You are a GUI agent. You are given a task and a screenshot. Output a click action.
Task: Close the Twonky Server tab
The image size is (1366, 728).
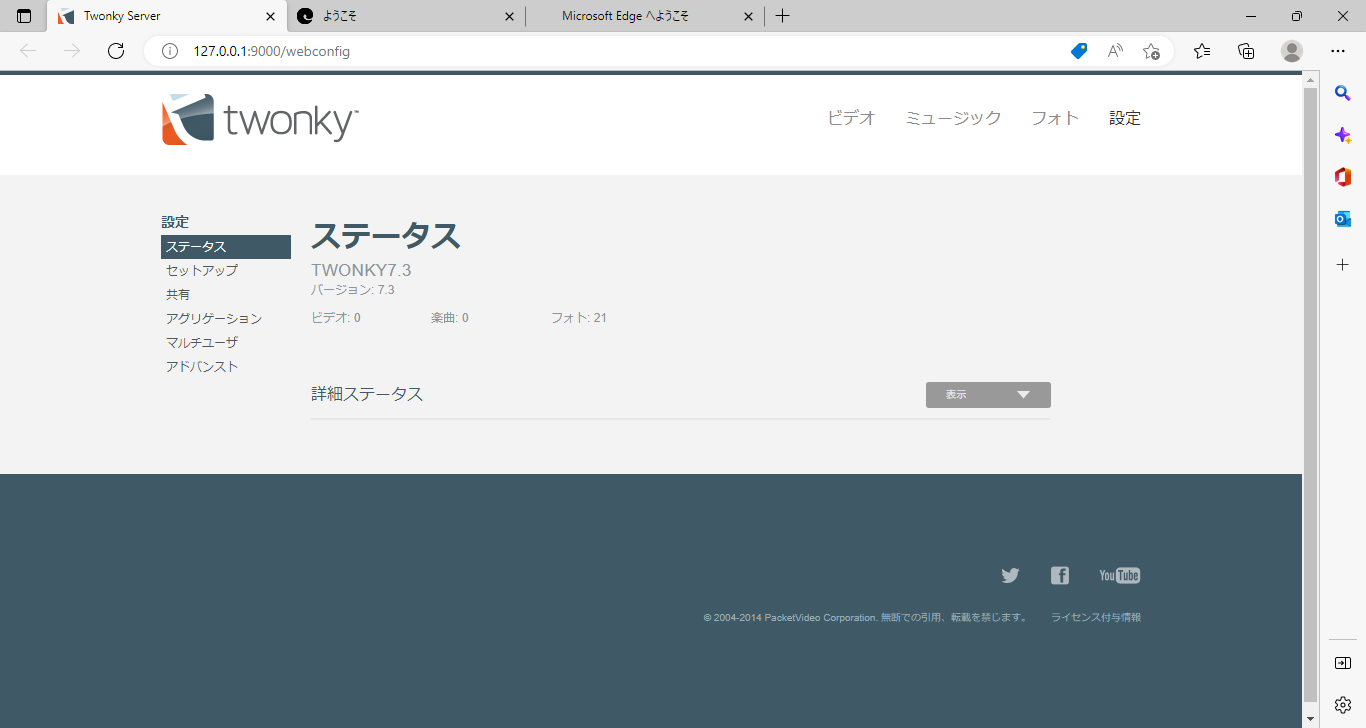click(x=270, y=16)
